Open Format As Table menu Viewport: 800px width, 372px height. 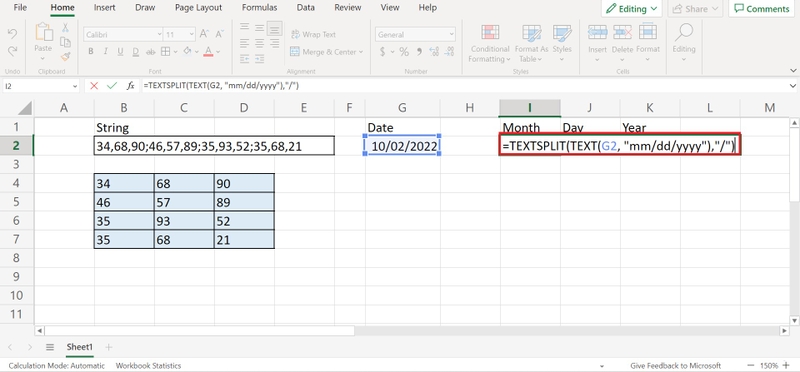click(x=531, y=44)
